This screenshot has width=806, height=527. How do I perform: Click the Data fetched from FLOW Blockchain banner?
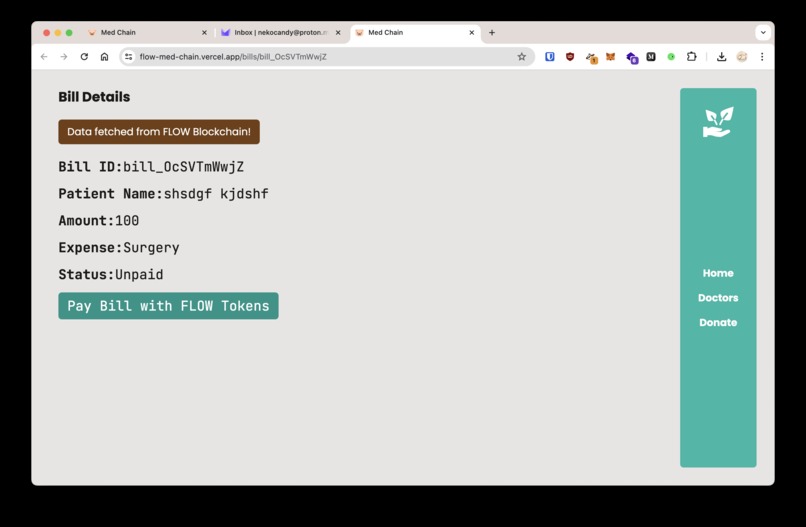point(159,132)
